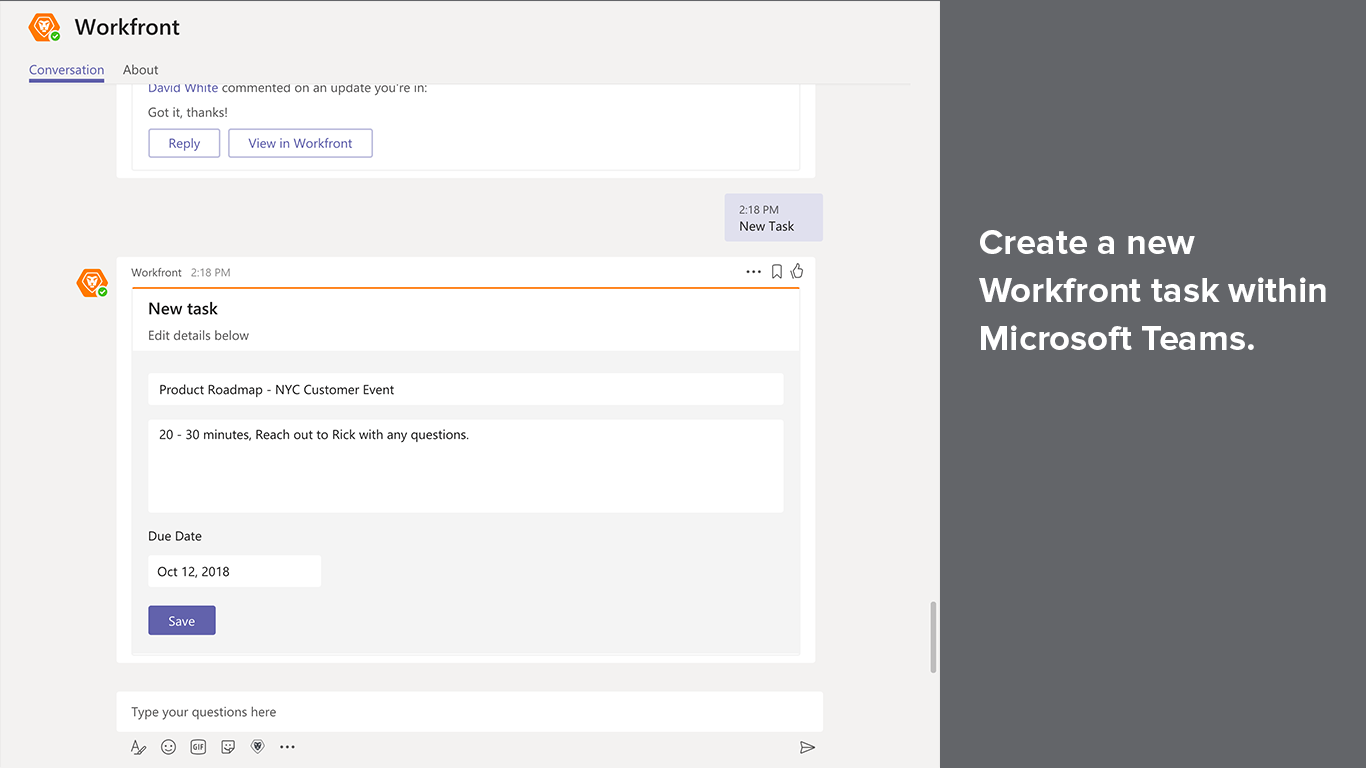Viewport: 1366px width, 768px height.
Task: Open more options on the Workfront message
Action: coord(753,272)
